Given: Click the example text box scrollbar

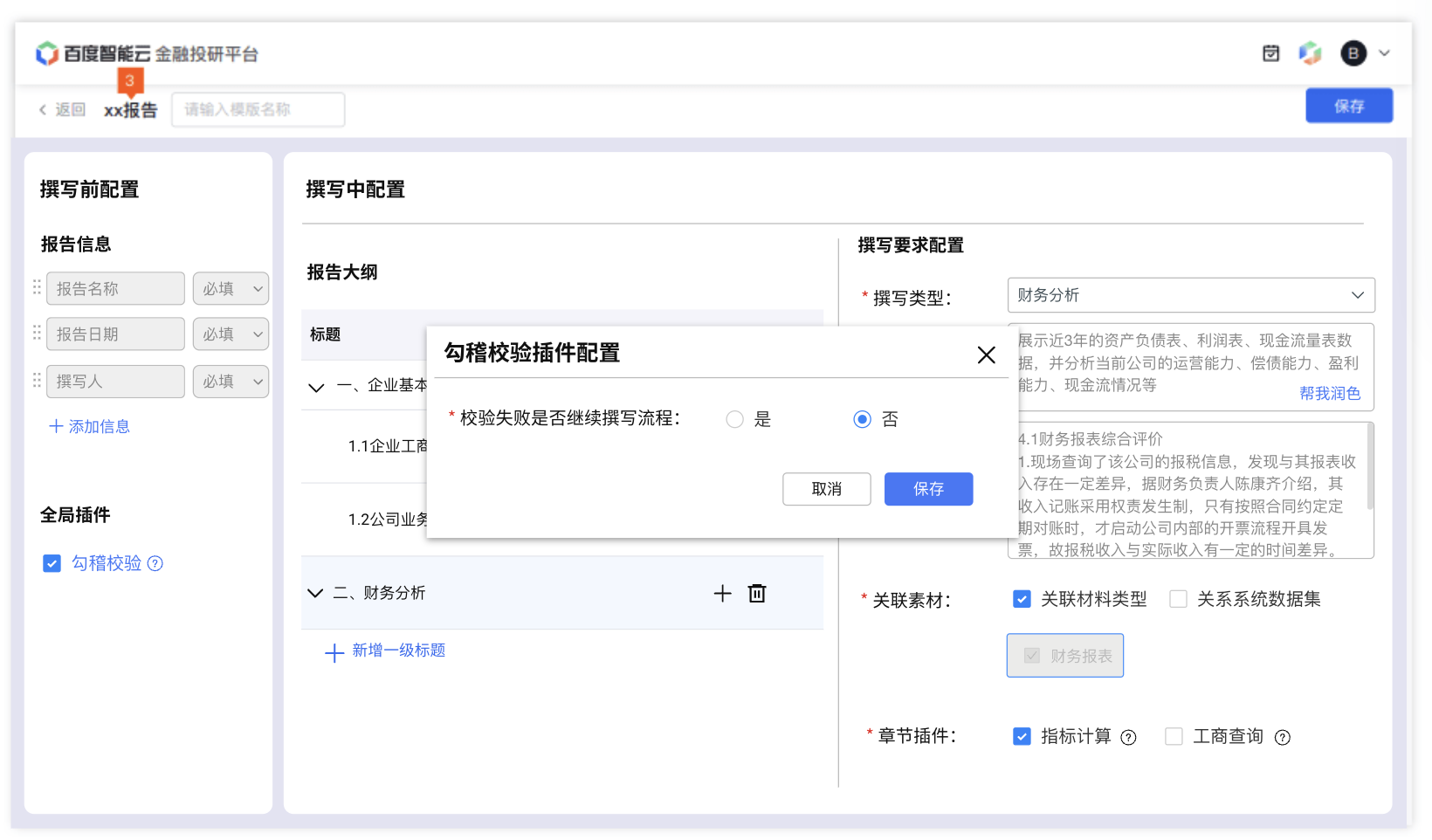Looking at the screenshot, I should 1370,466.
